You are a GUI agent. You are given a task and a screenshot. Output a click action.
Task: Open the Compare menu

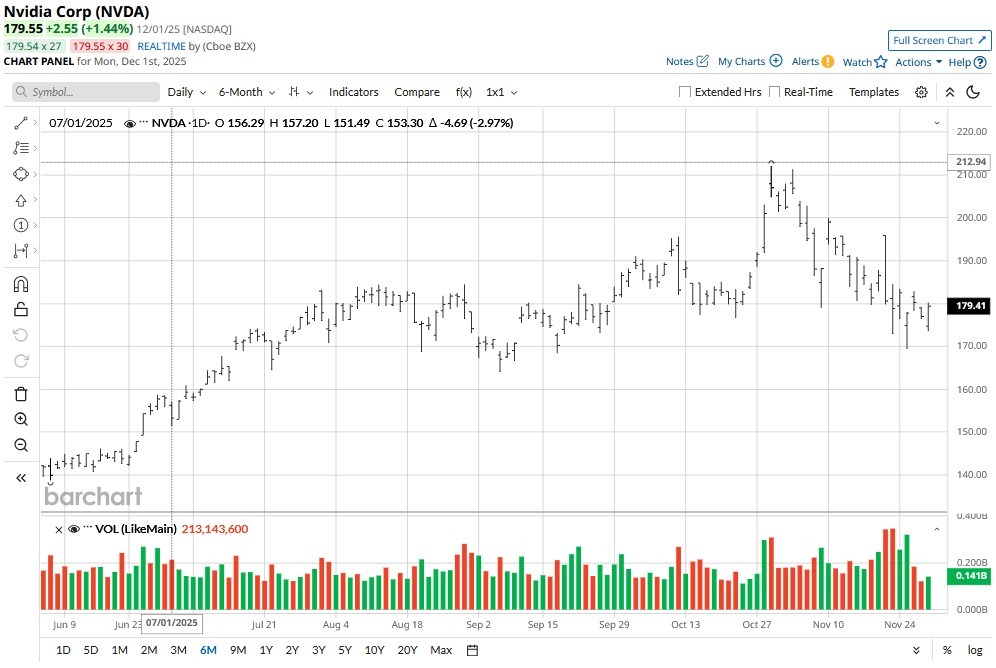[x=417, y=92]
